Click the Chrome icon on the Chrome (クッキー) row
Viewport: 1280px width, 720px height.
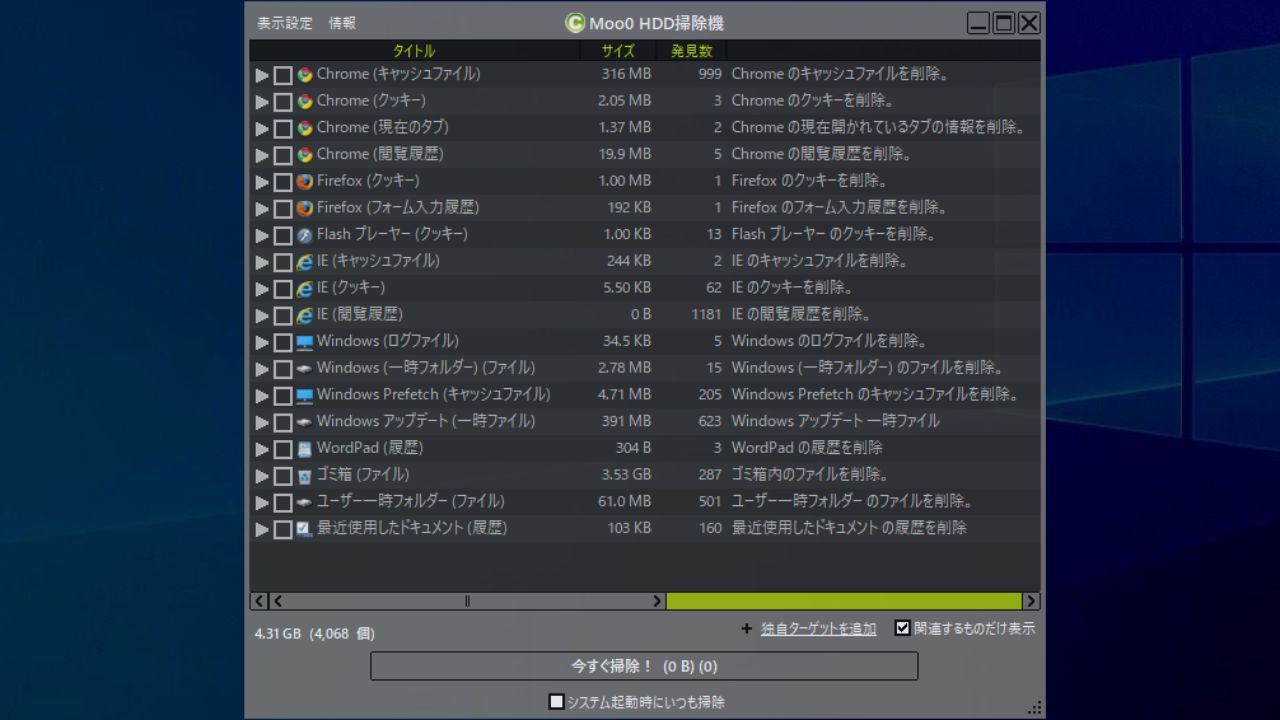pyautogui.click(x=305, y=101)
